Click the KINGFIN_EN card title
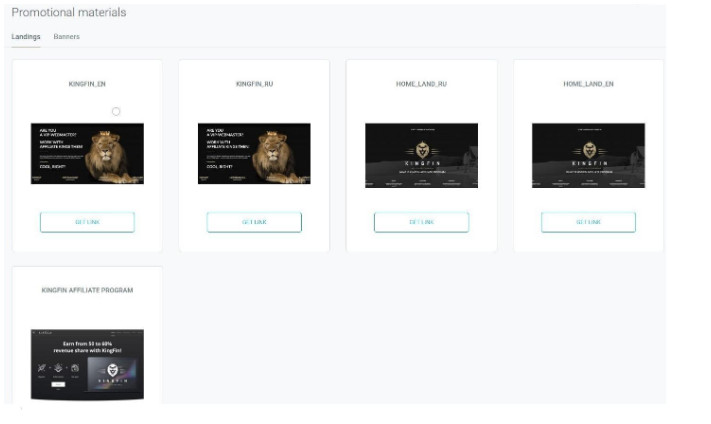This screenshot has height=424, width=711. (87, 84)
